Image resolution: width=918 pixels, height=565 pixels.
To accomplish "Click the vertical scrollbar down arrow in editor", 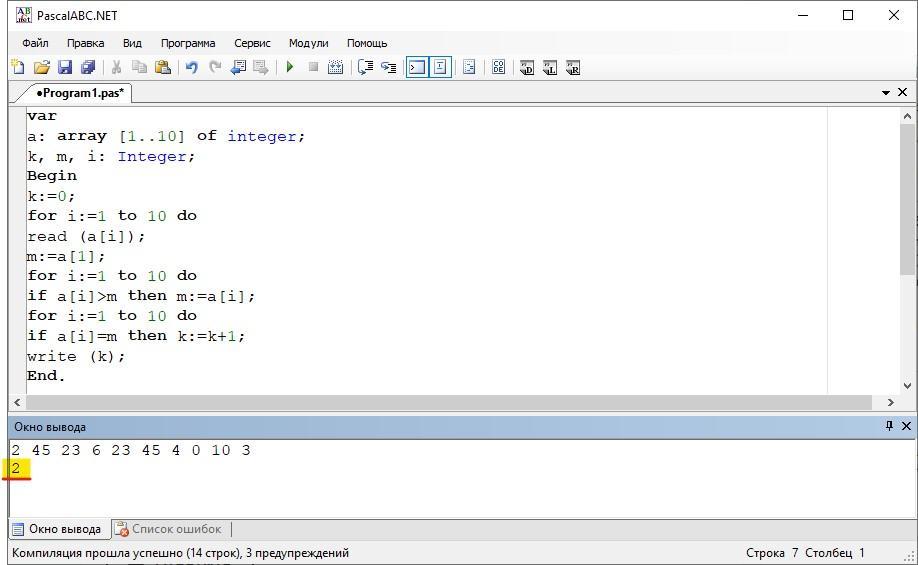I will [907, 385].
